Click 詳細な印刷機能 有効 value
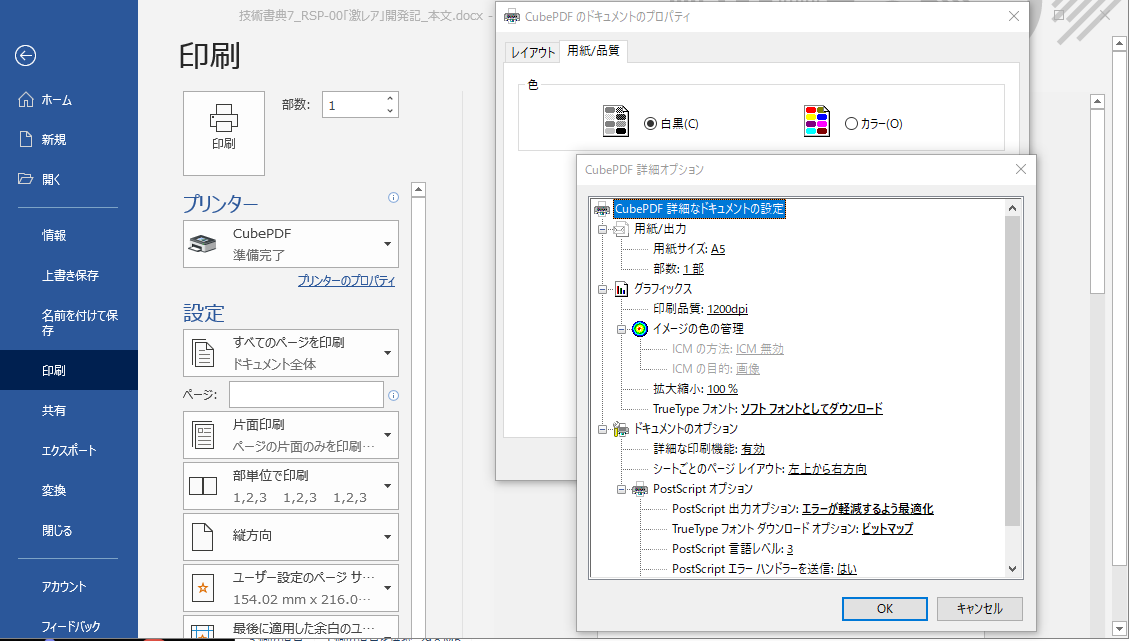The height and width of the screenshot is (641, 1129). pos(753,449)
